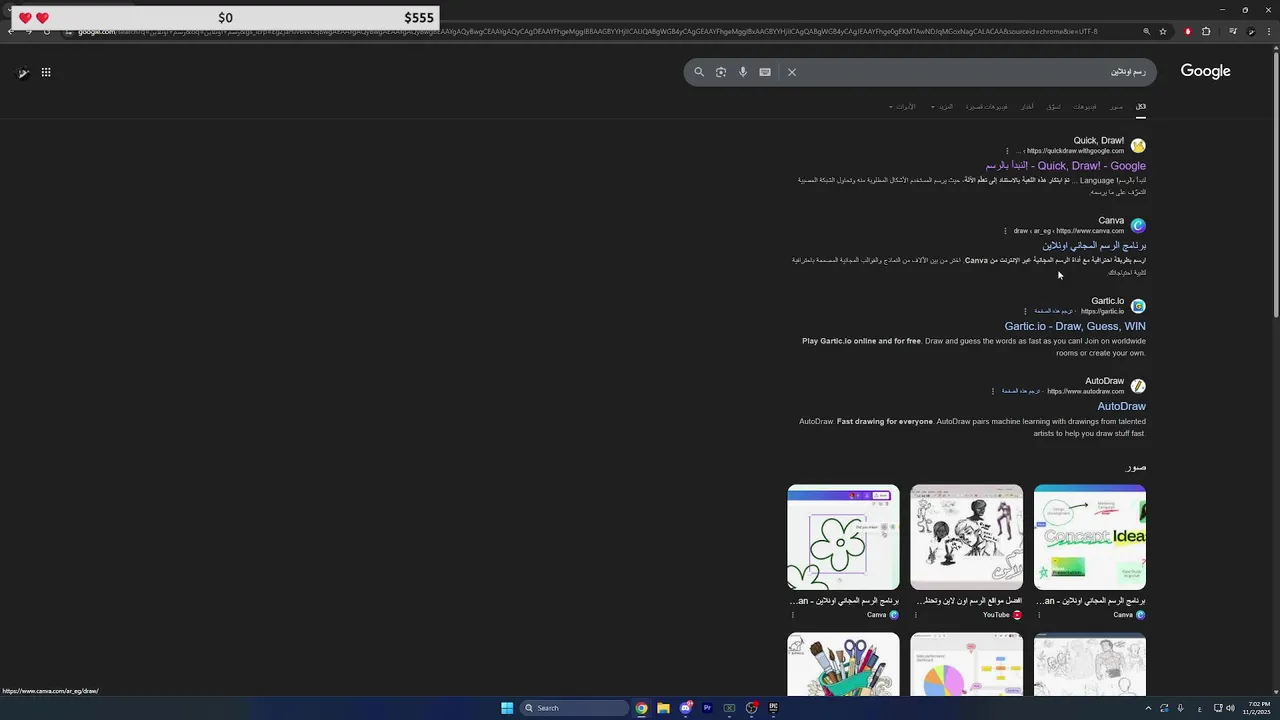Open Google Lens image search icon
1280x720 pixels.
tap(721, 72)
